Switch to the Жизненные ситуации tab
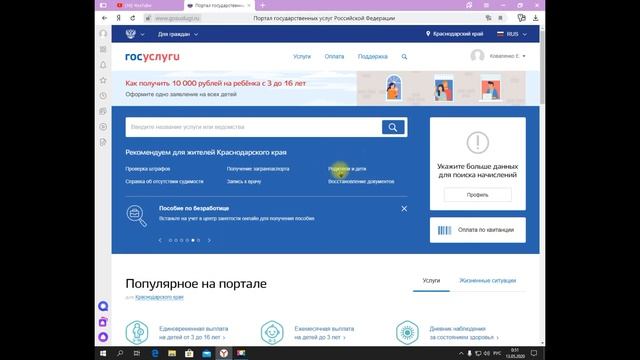The height and width of the screenshot is (360, 640). (487, 281)
